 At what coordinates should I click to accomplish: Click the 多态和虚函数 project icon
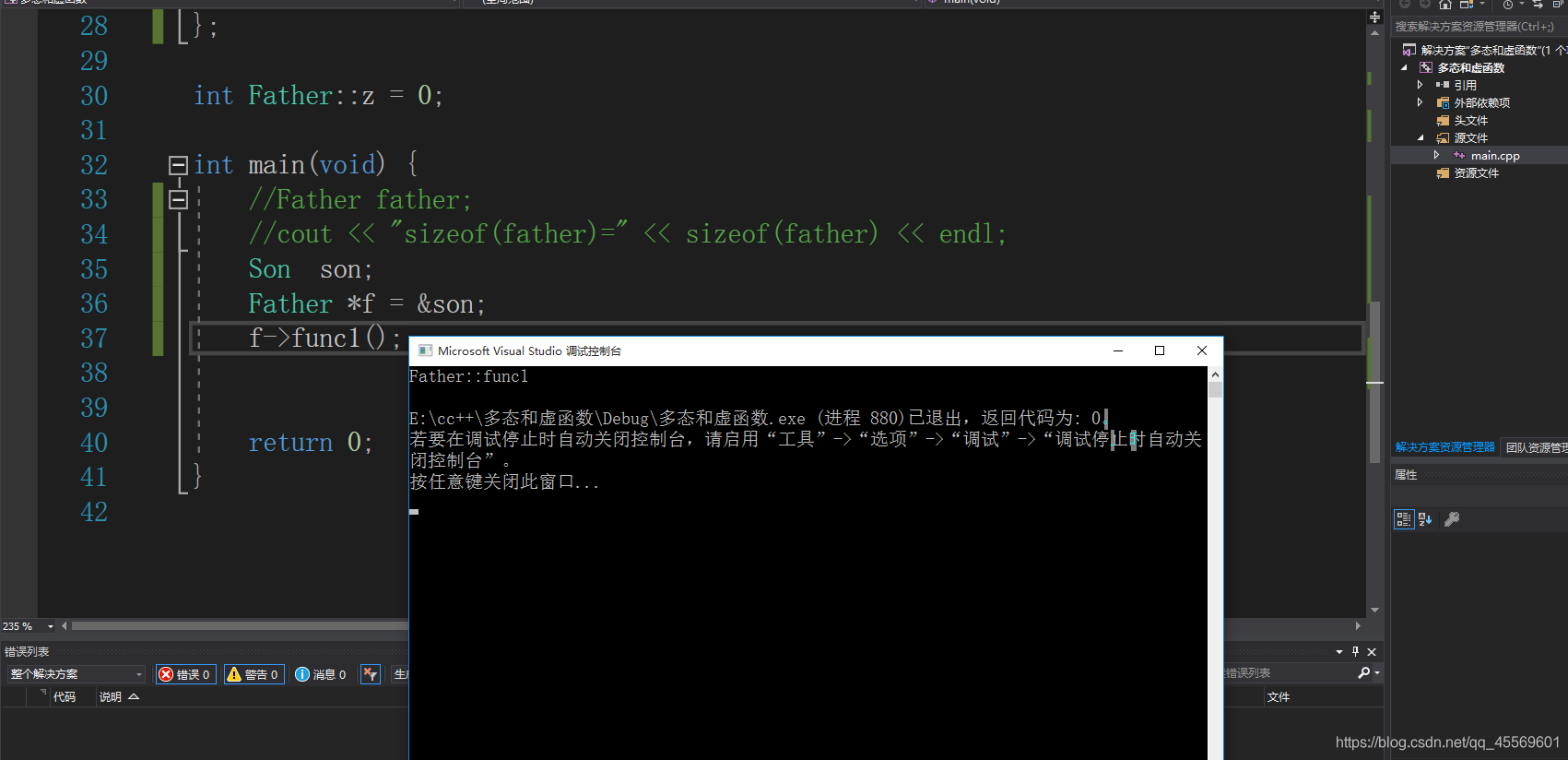point(1426,67)
